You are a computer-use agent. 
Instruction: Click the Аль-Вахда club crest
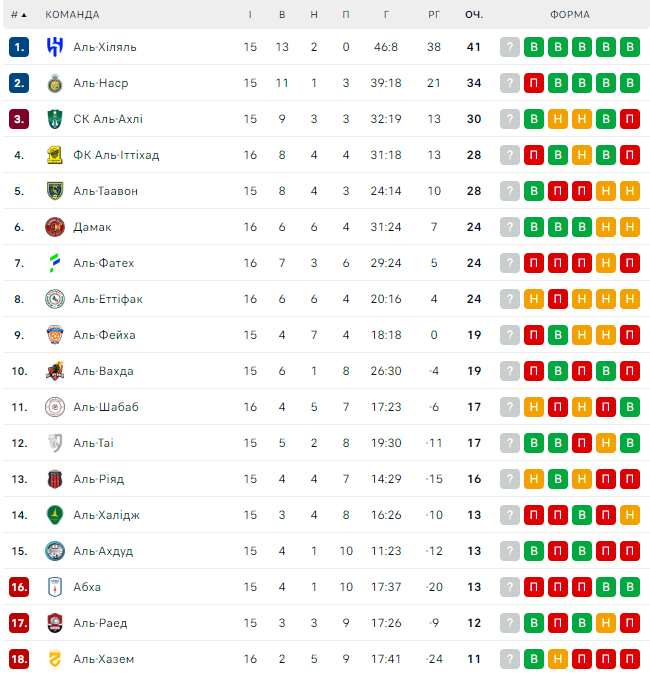[54, 371]
